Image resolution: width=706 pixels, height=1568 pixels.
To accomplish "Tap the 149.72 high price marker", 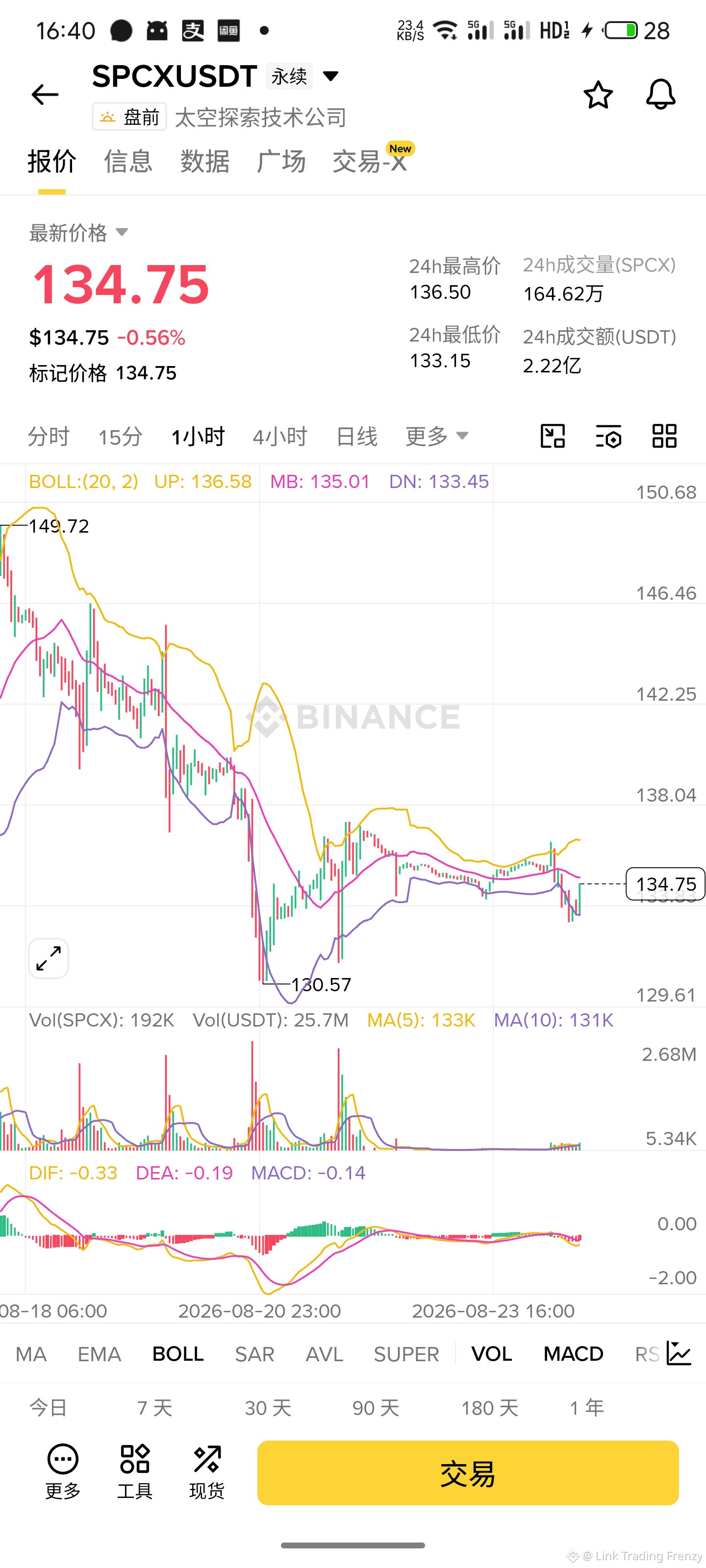I will [x=58, y=526].
